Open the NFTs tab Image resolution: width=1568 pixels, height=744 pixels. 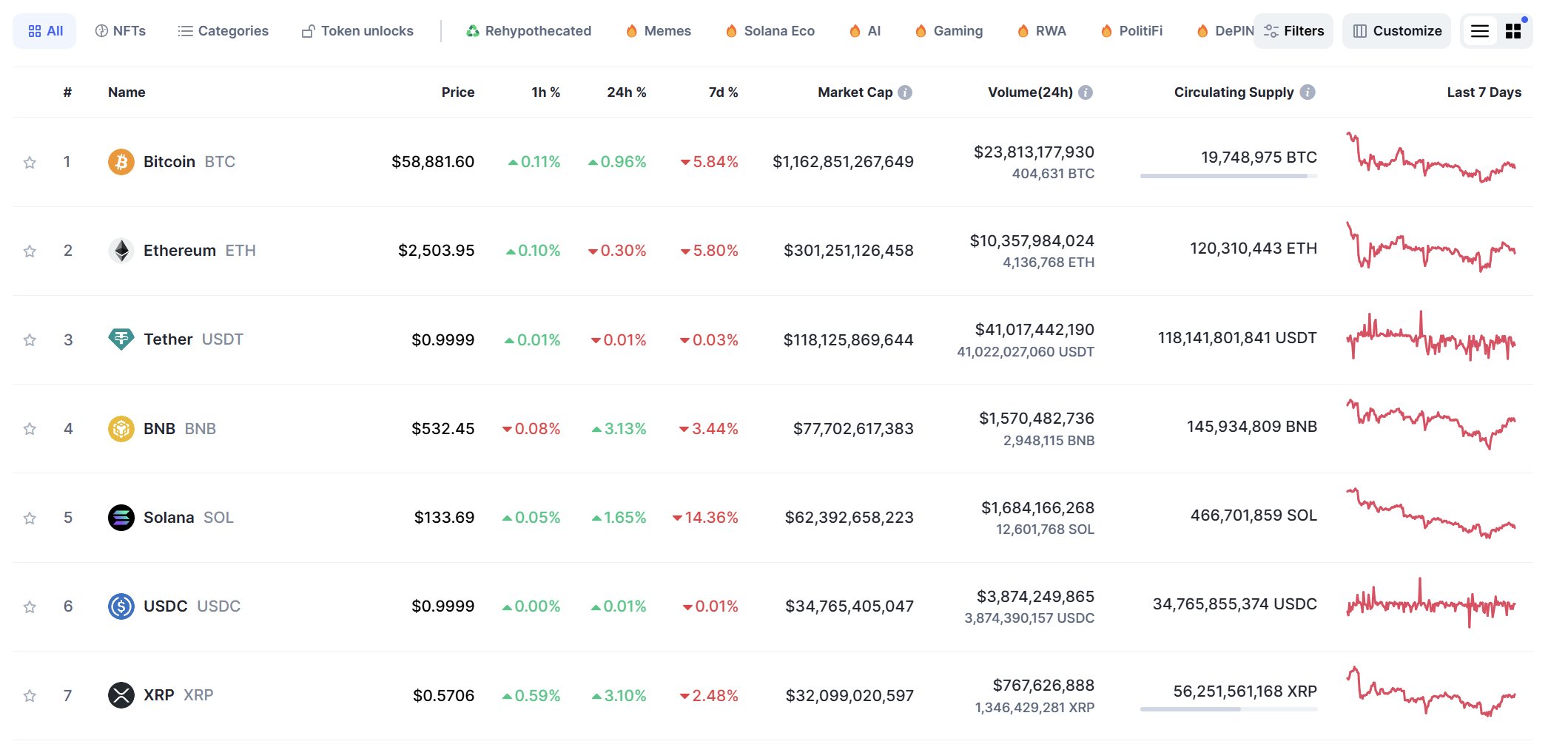[x=121, y=31]
